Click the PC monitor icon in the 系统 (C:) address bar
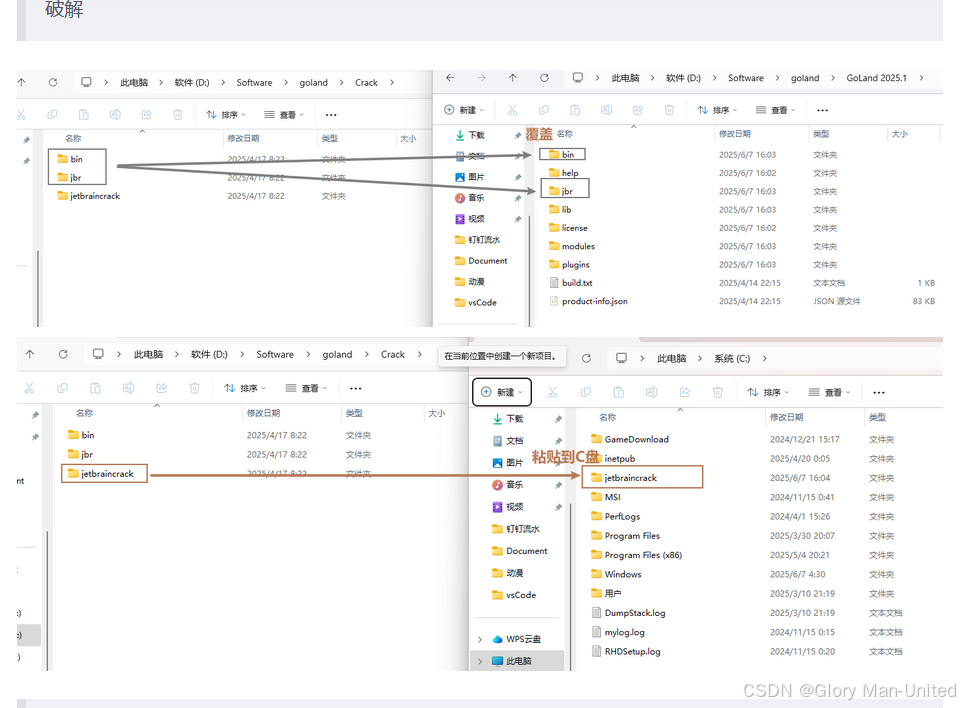Screen dimensions: 960x708 [621, 358]
